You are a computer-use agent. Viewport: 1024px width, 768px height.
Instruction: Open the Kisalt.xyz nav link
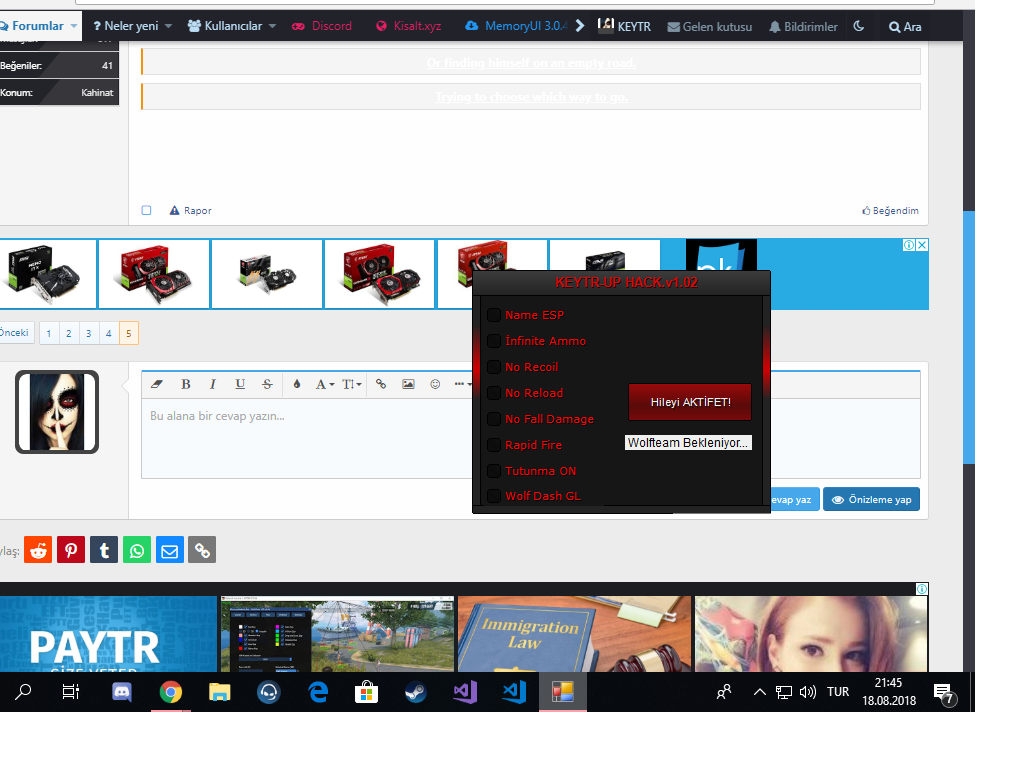pos(409,26)
